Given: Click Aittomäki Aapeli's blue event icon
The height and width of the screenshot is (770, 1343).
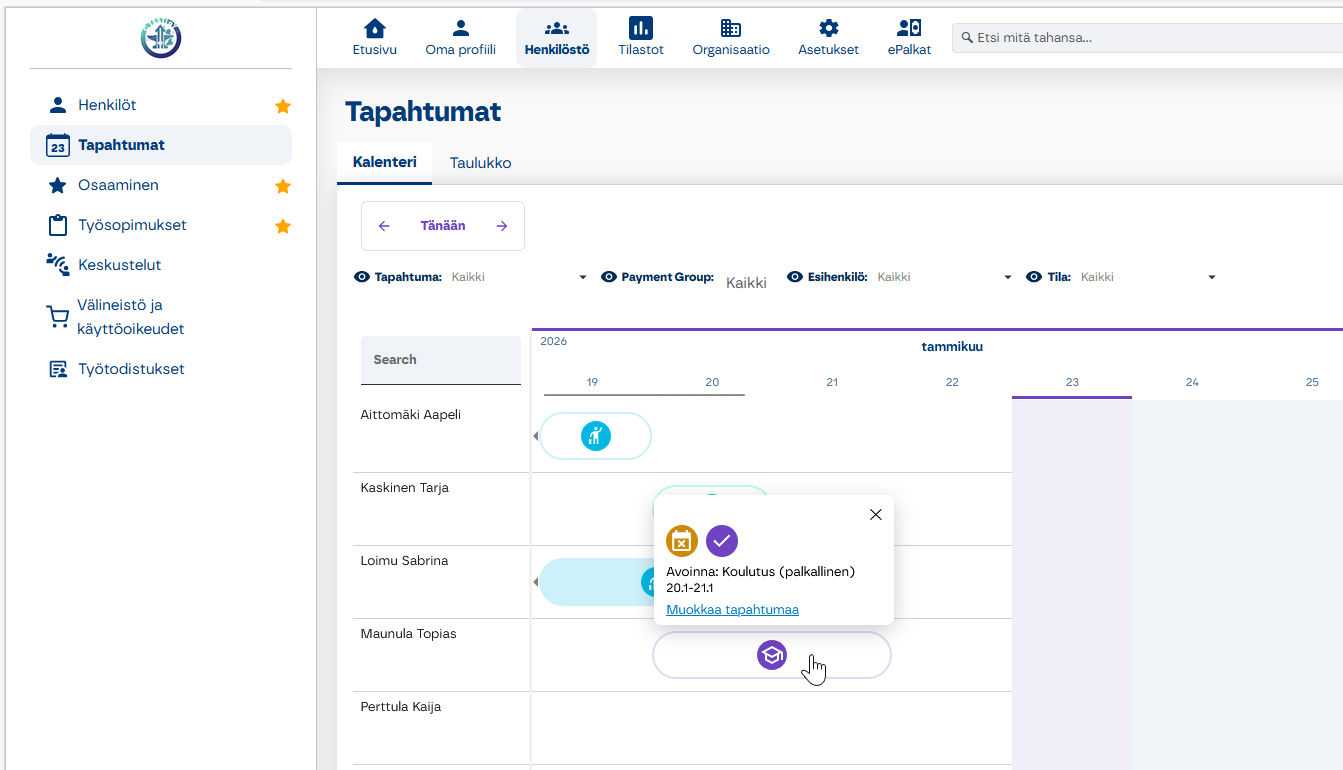Looking at the screenshot, I should (596, 436).
